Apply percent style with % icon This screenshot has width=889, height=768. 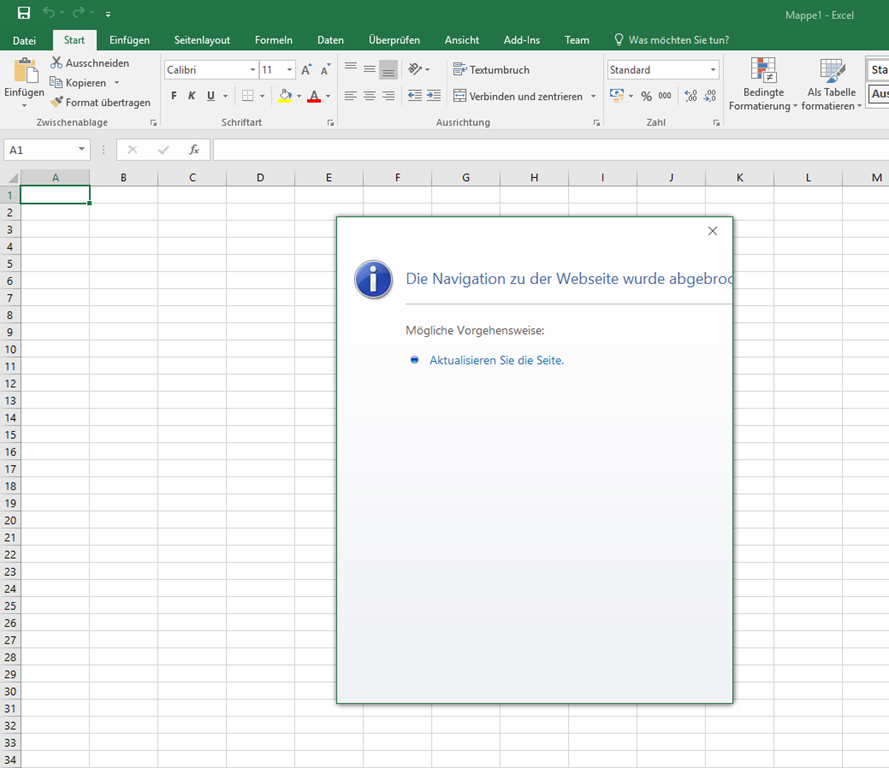click(646, 96)
